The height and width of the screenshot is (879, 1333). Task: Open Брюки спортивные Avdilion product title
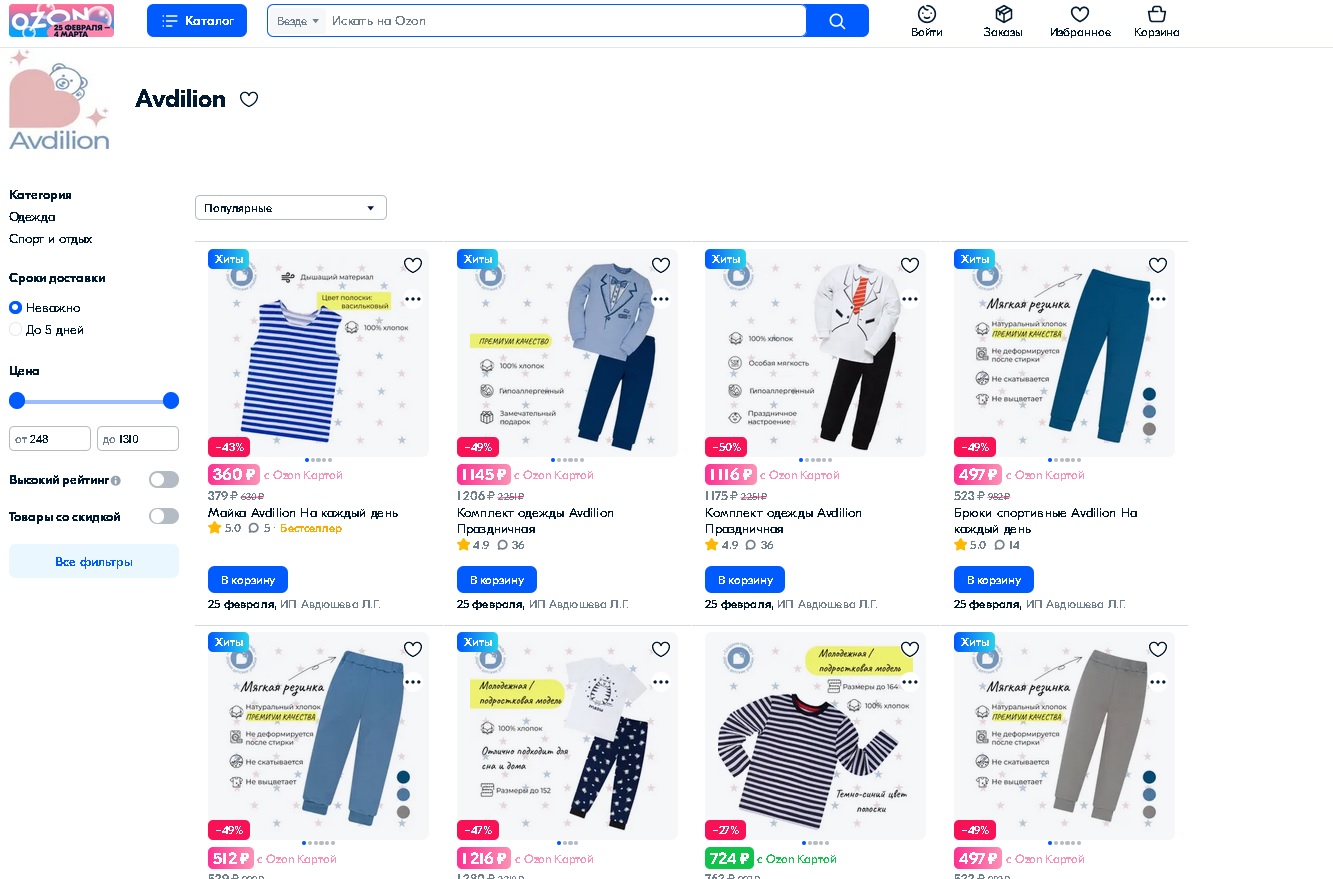click(1046, 521)
